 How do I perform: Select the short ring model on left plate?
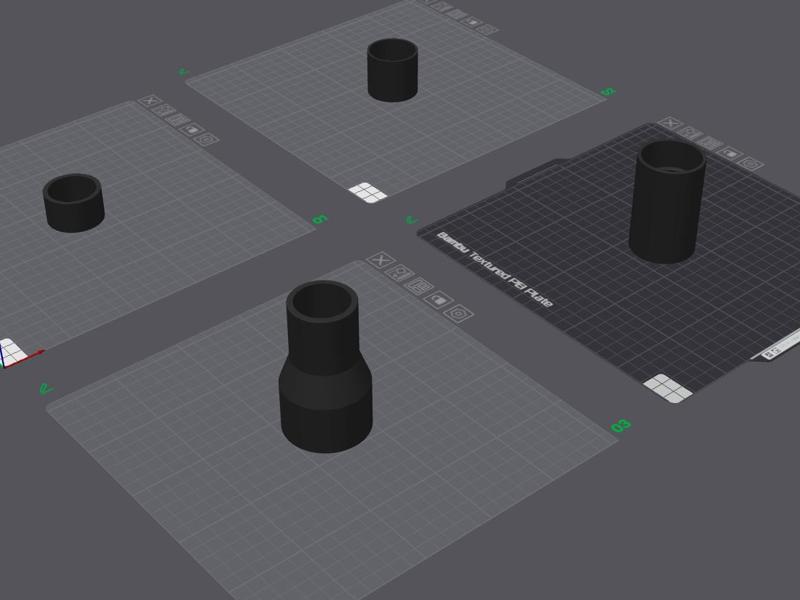point(74,203)
